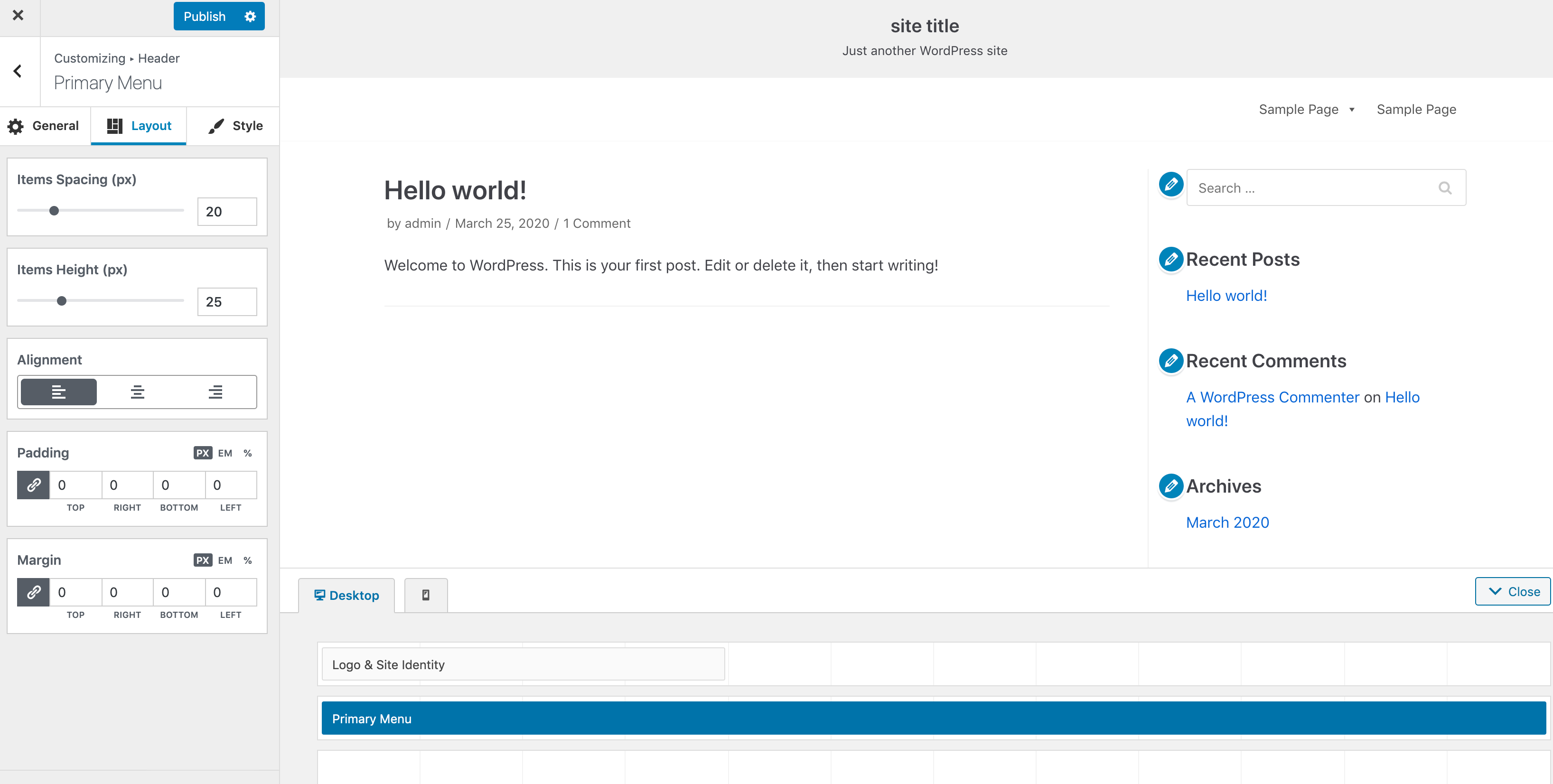Image resolution: width=1553 pixels, height=784 pixels.
Task: Edit the Archives widget via its pencil icon
Action: tap(1171, 486)
